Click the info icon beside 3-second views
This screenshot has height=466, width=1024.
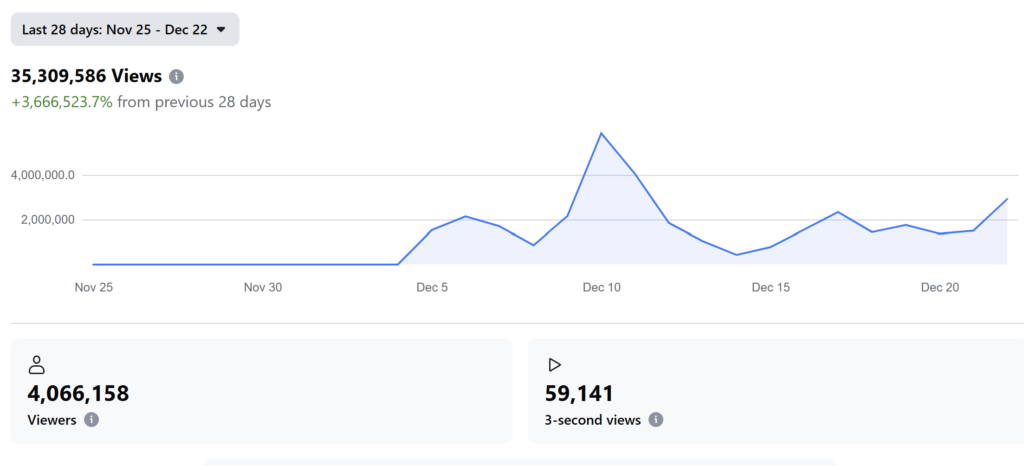click(x=655, y=420)
